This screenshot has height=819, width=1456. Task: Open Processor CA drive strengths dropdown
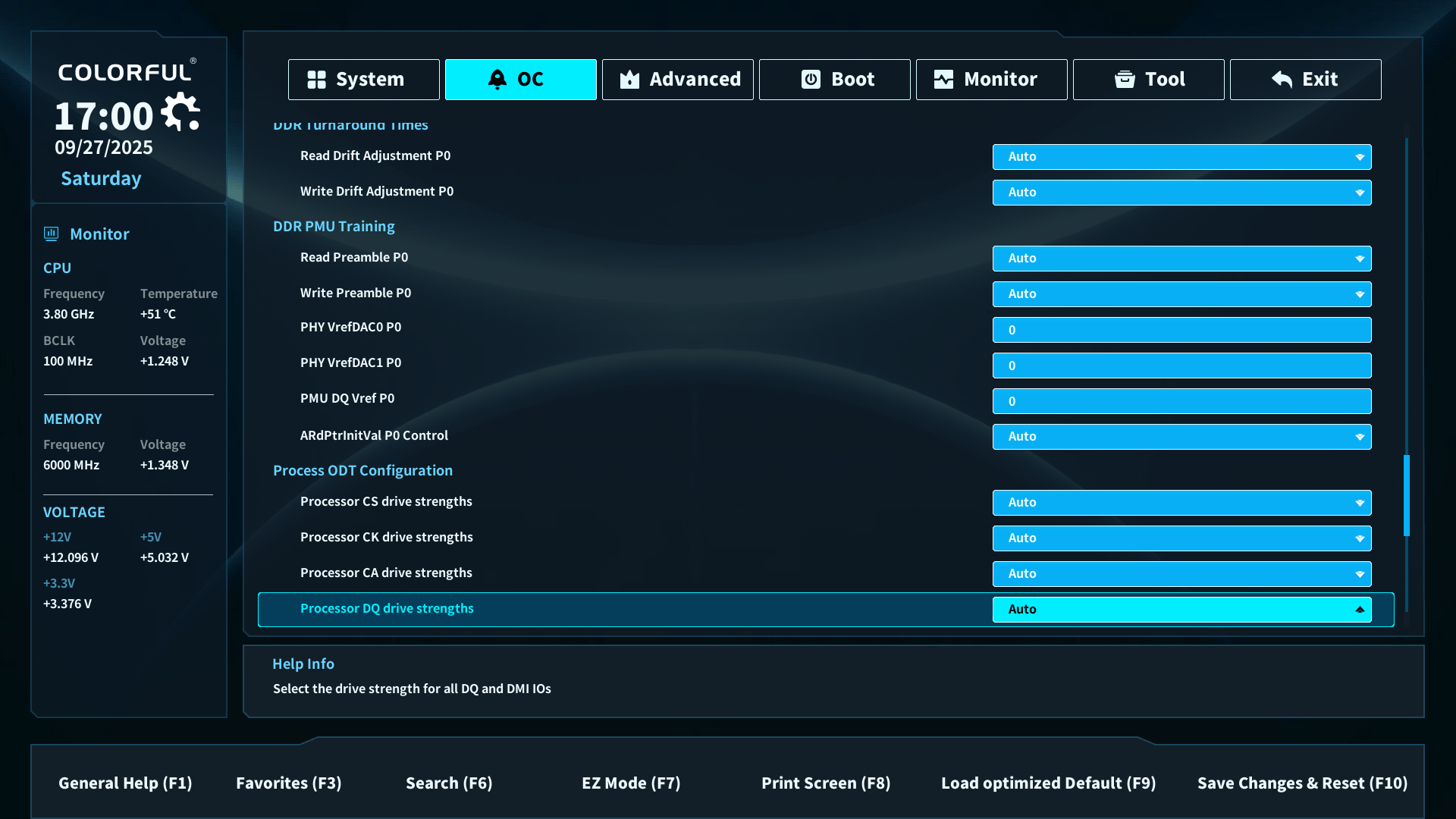[1181, 574]
